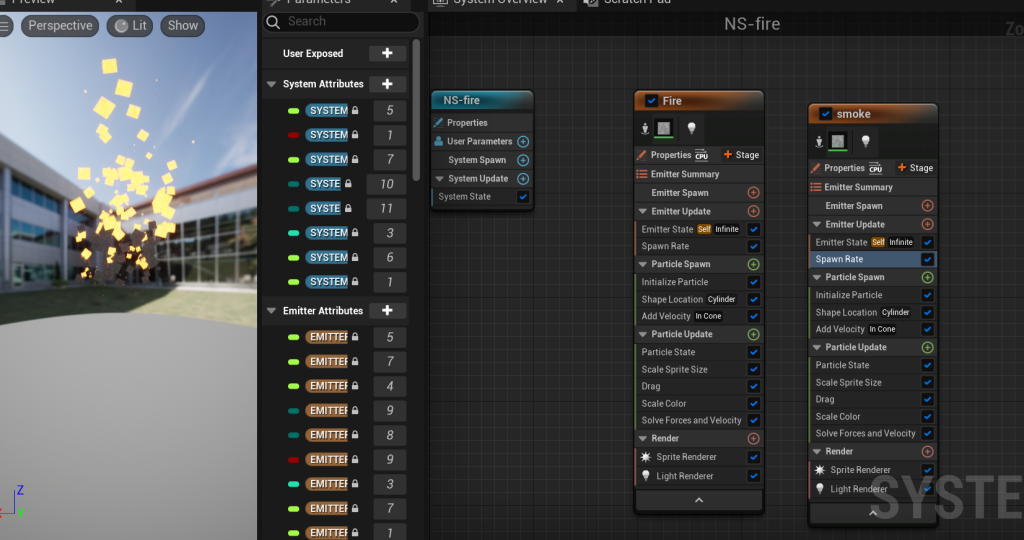This screenshot has width=1024, height=540.
Task: Toggle NS-fire System State checkbox
Action: click(x=523, y=197)
